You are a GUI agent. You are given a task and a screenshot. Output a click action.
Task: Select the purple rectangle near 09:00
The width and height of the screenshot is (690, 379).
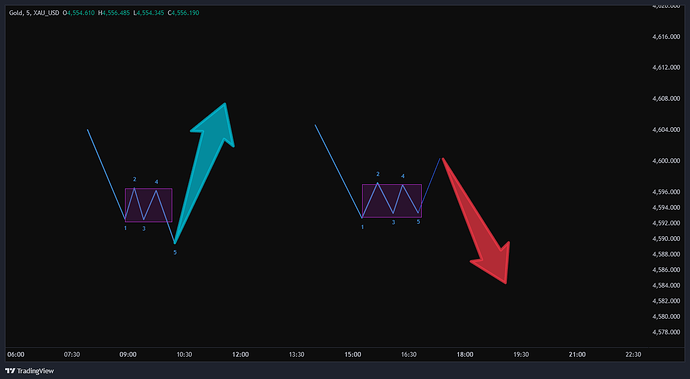click(149, 205)
